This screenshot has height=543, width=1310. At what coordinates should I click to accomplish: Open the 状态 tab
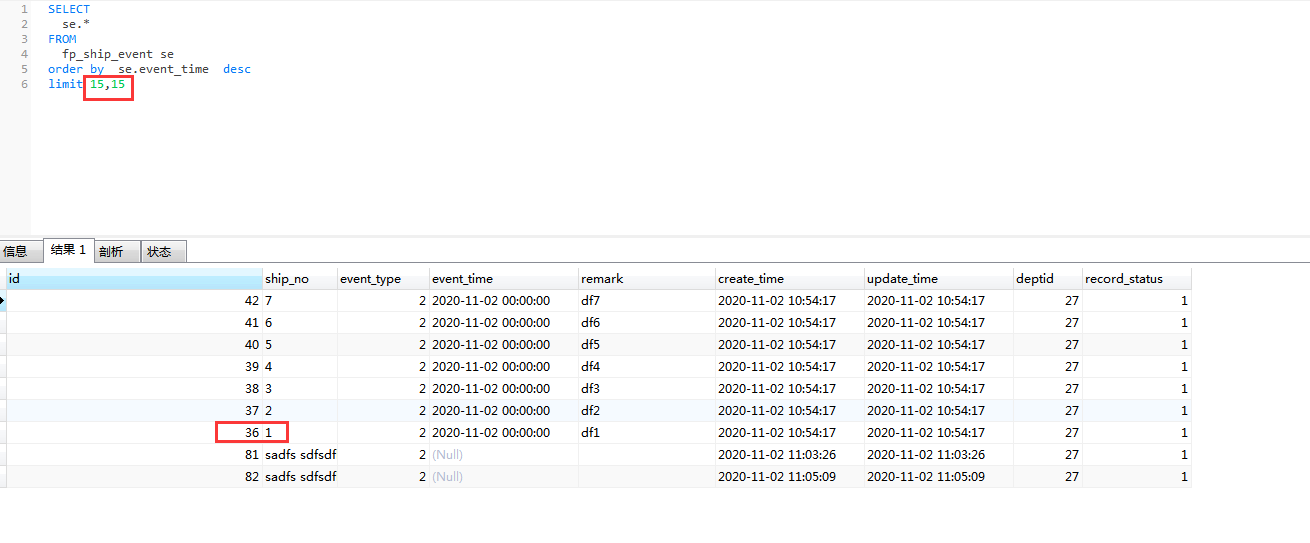click(x=159, y=252)
